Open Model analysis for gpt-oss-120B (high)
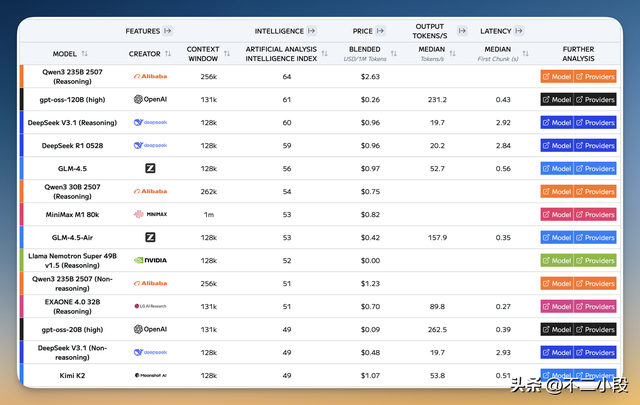Image resolution: width=640 pixels, height=405 pixels. [x=557, y=99]
